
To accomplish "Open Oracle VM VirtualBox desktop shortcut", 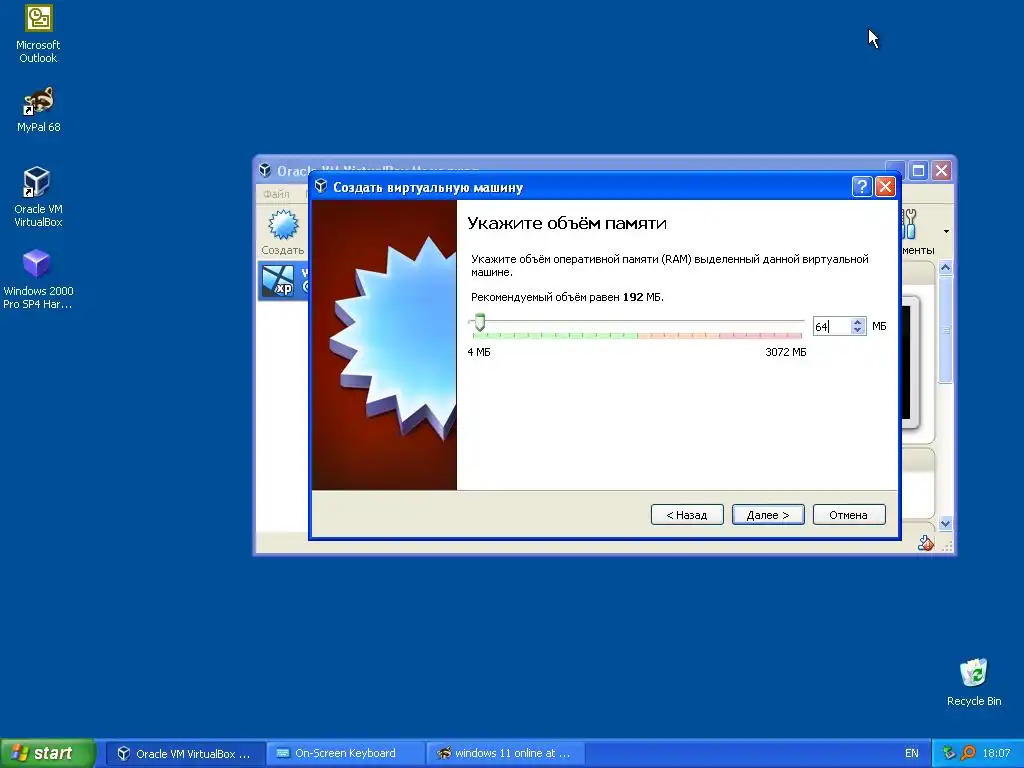I will (38, 196).
